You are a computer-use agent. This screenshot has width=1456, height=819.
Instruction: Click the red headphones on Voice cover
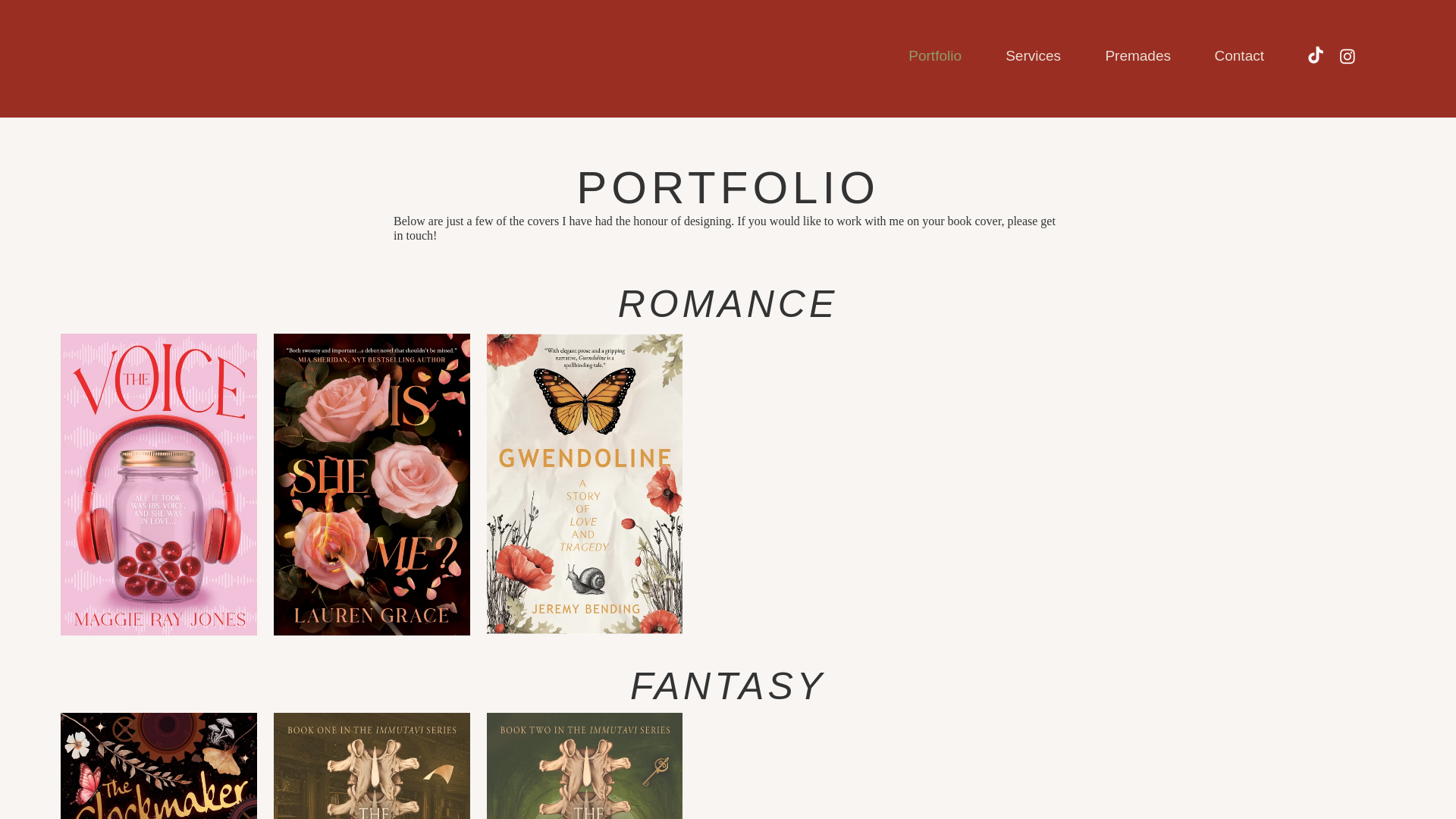tap(159, 493)
